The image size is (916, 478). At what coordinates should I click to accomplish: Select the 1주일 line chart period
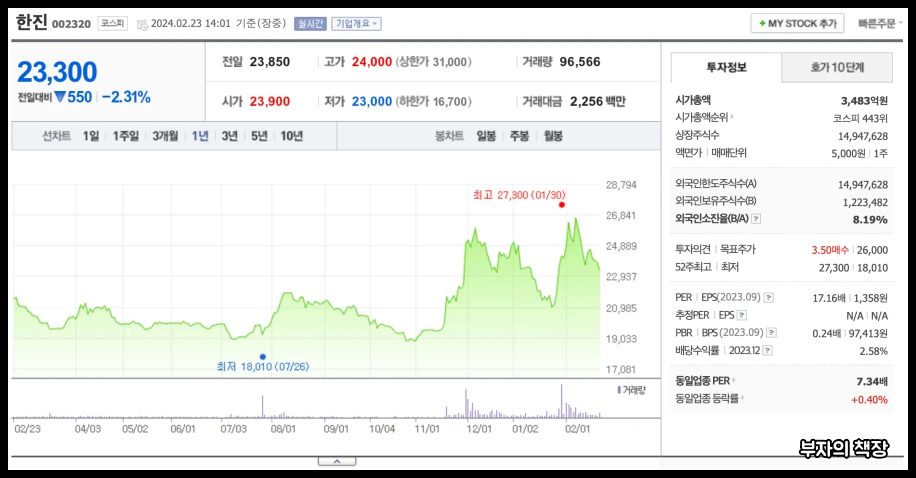coord(126,136)
